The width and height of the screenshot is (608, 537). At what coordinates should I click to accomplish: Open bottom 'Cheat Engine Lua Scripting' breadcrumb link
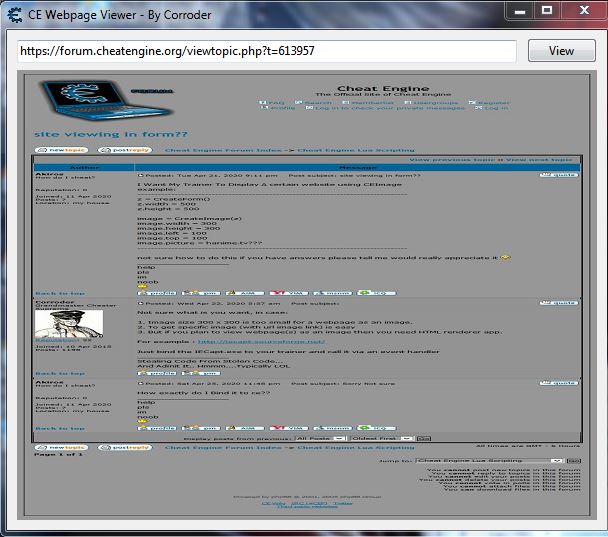356,447
